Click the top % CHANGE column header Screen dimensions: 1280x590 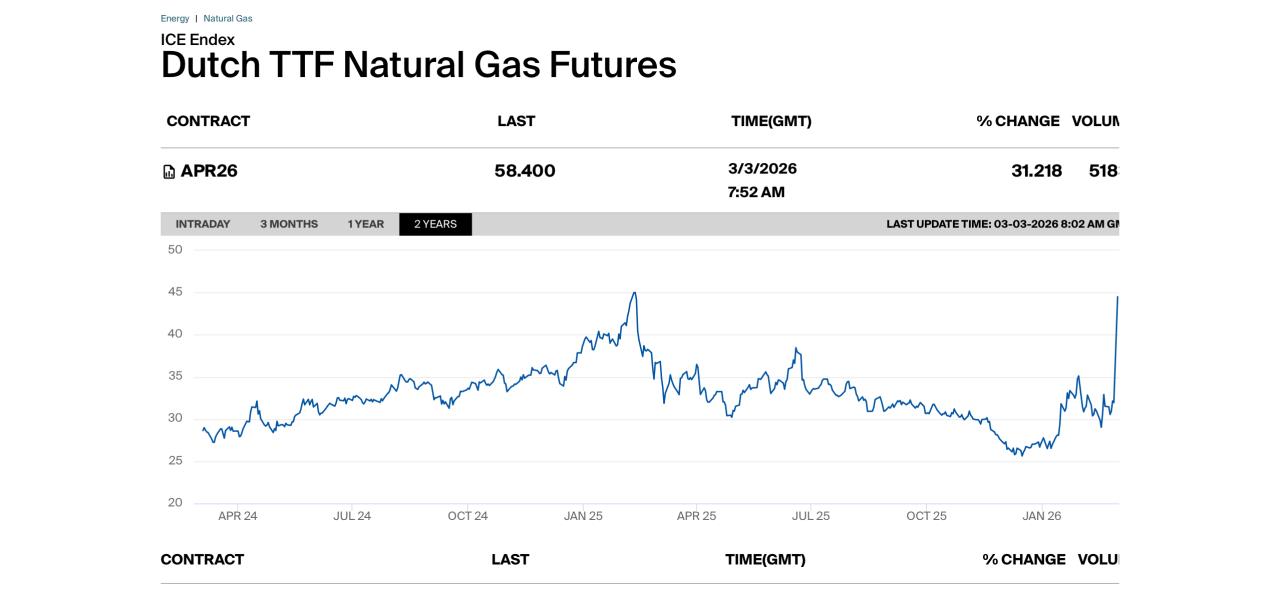(x=1018, y=121)
